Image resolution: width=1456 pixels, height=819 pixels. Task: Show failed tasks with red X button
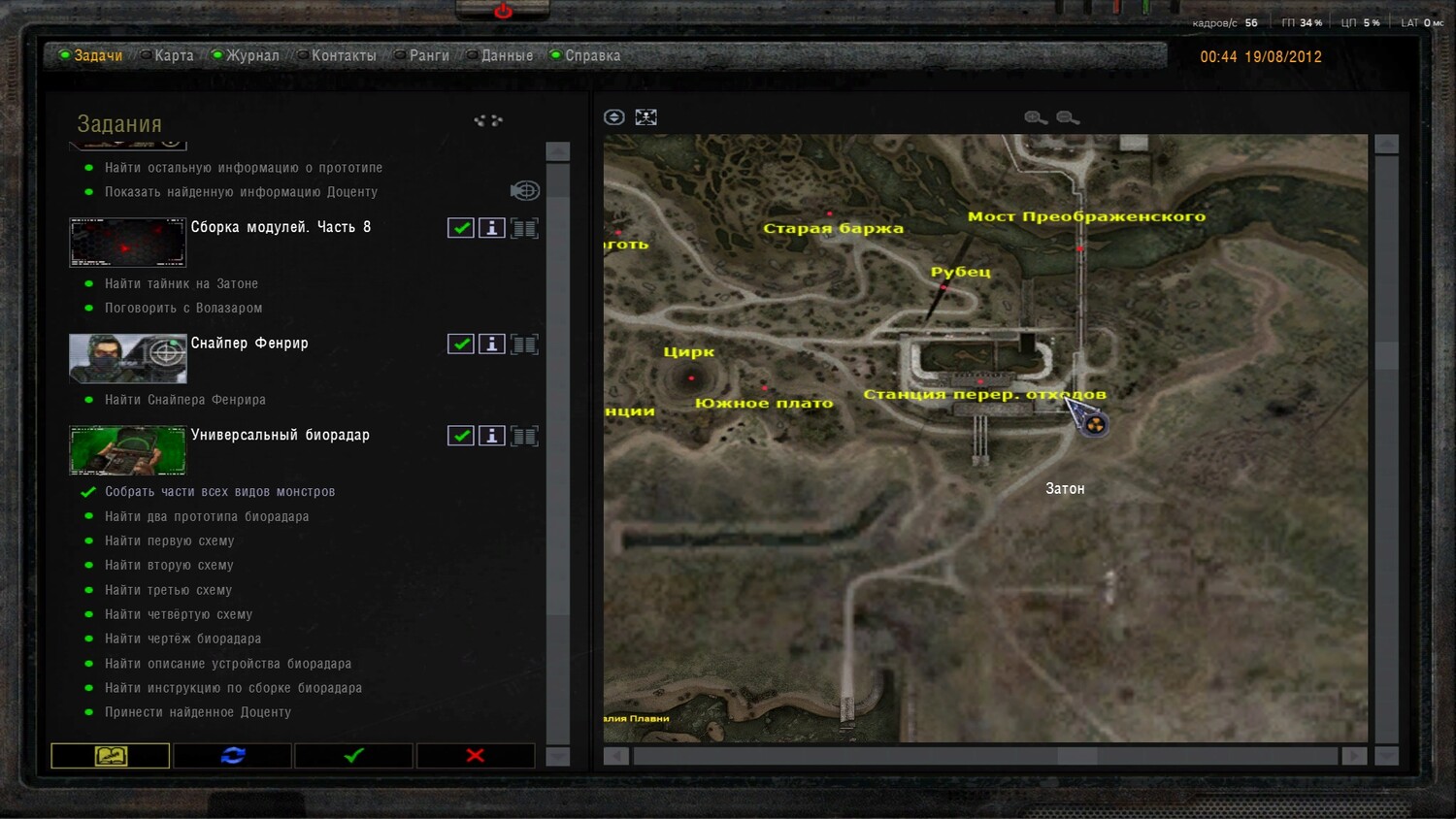point(476,755)
